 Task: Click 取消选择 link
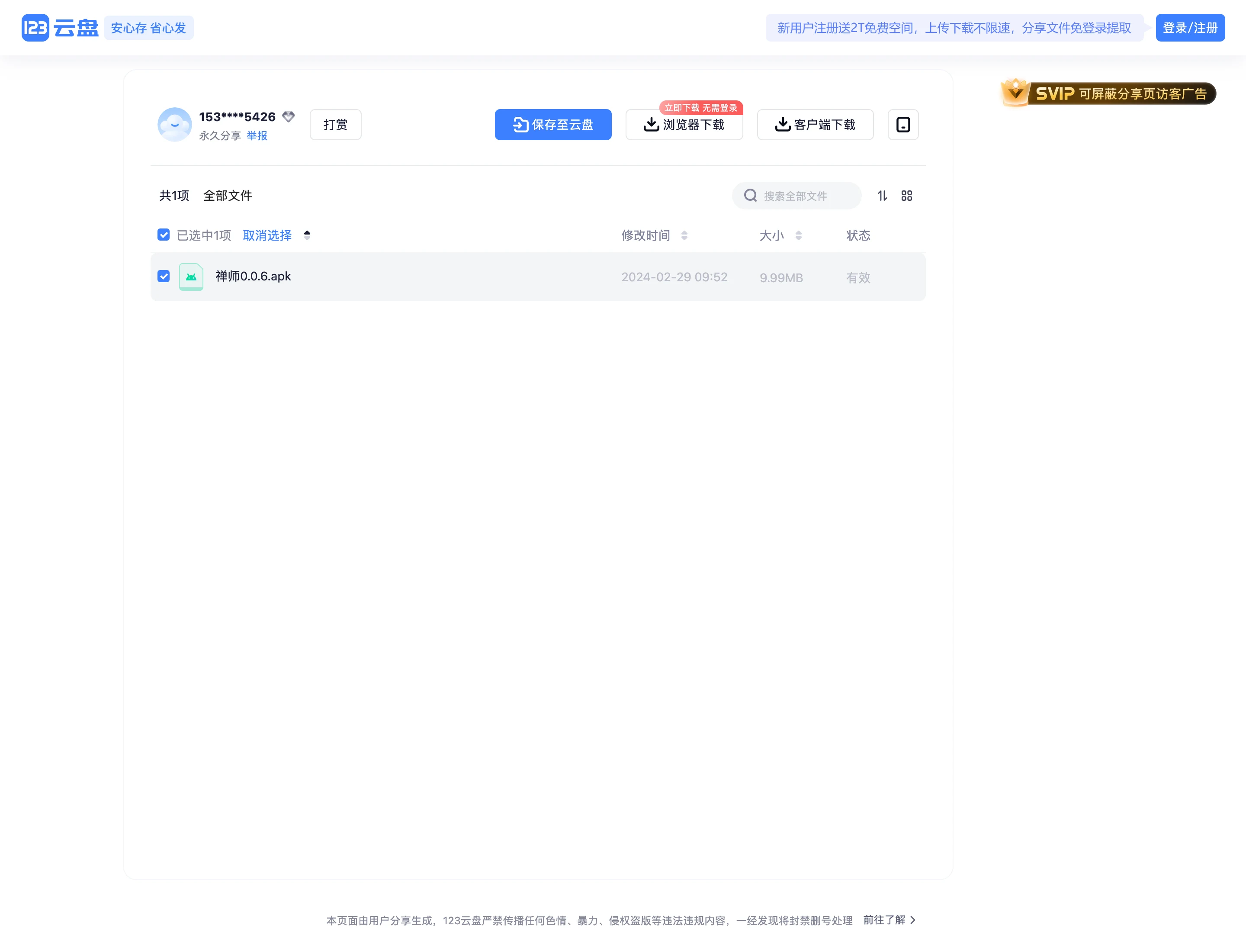(x=267, y=235)
